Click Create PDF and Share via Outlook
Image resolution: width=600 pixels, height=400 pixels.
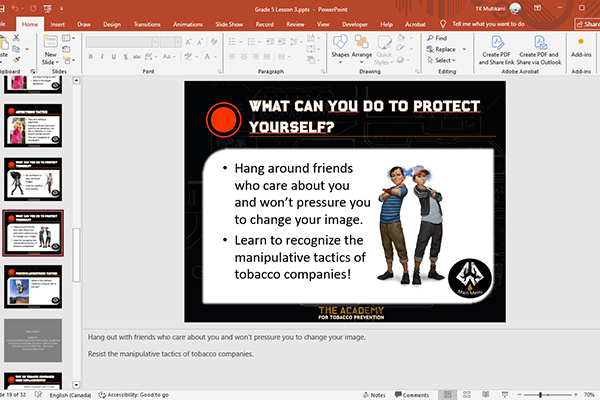click(x=540, y=47)
